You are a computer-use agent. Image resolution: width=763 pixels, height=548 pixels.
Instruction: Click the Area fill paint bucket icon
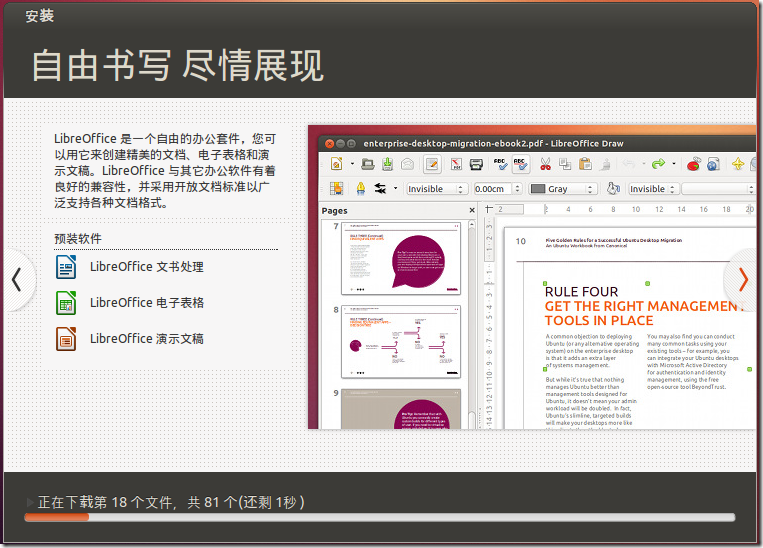pyautogui.click(x=613, y=188)
